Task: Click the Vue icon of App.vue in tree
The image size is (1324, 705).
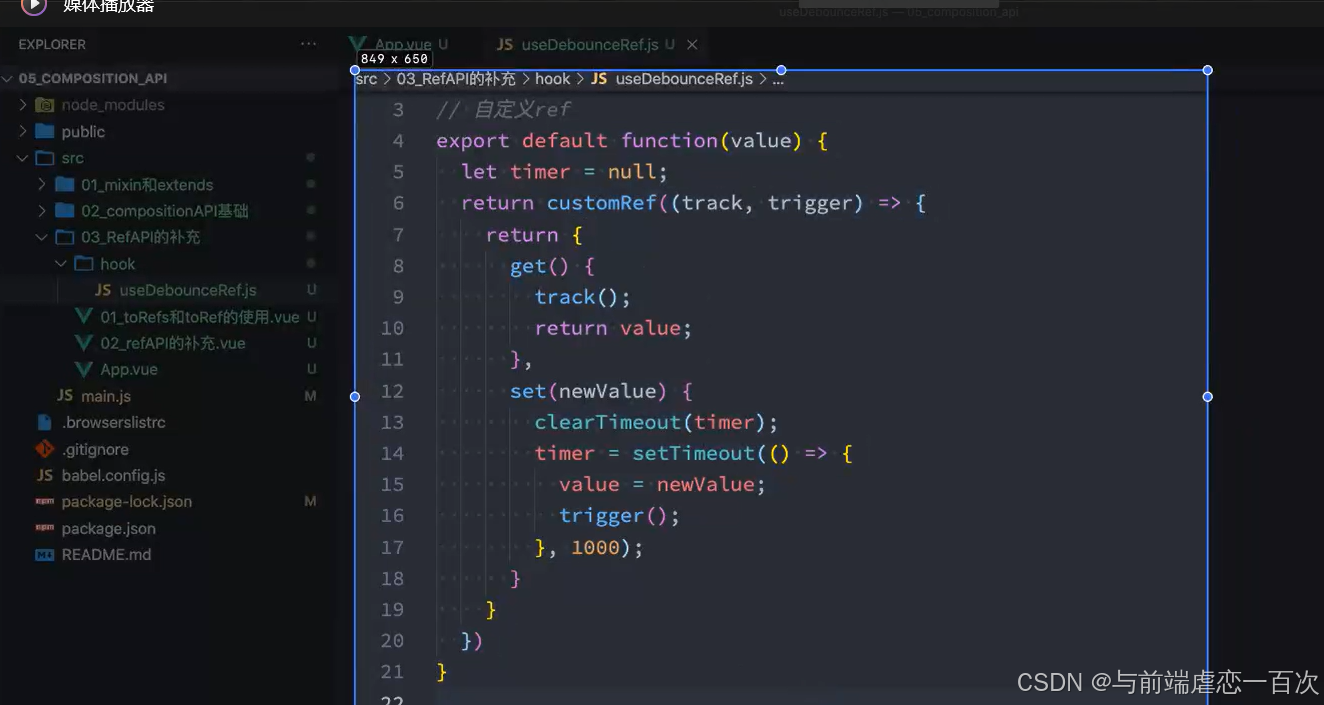Action: 84,369
